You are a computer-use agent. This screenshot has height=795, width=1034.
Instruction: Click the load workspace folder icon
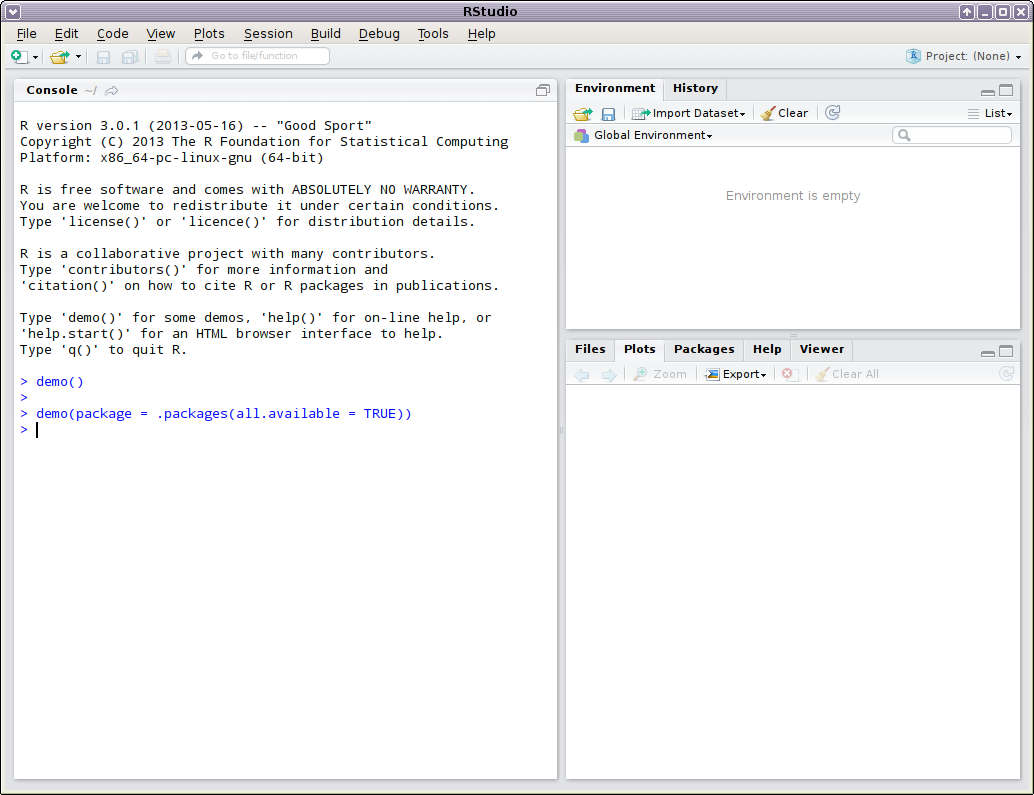point(583,113)
